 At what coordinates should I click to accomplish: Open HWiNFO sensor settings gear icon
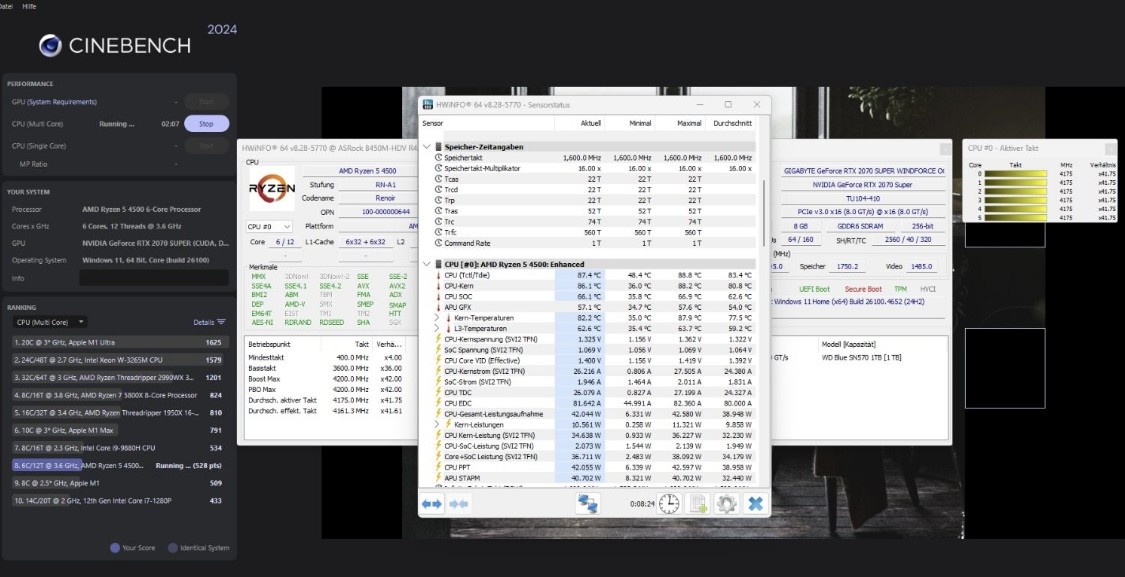[726, 504]
